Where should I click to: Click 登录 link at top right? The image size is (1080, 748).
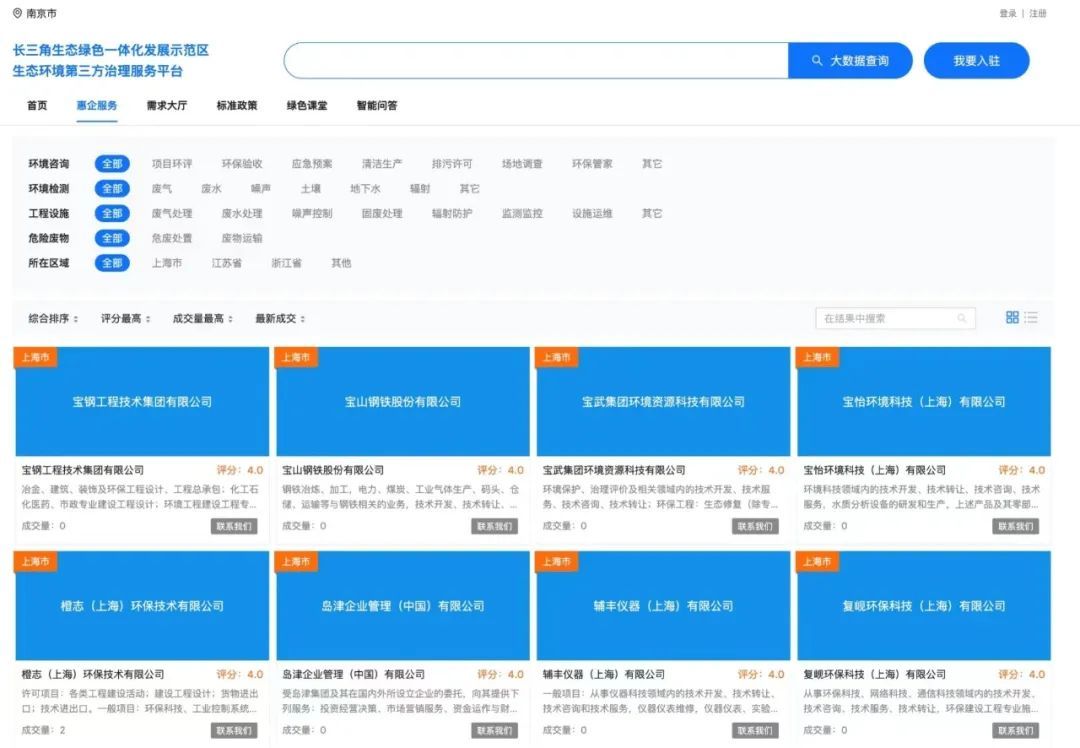point(1008,13)
